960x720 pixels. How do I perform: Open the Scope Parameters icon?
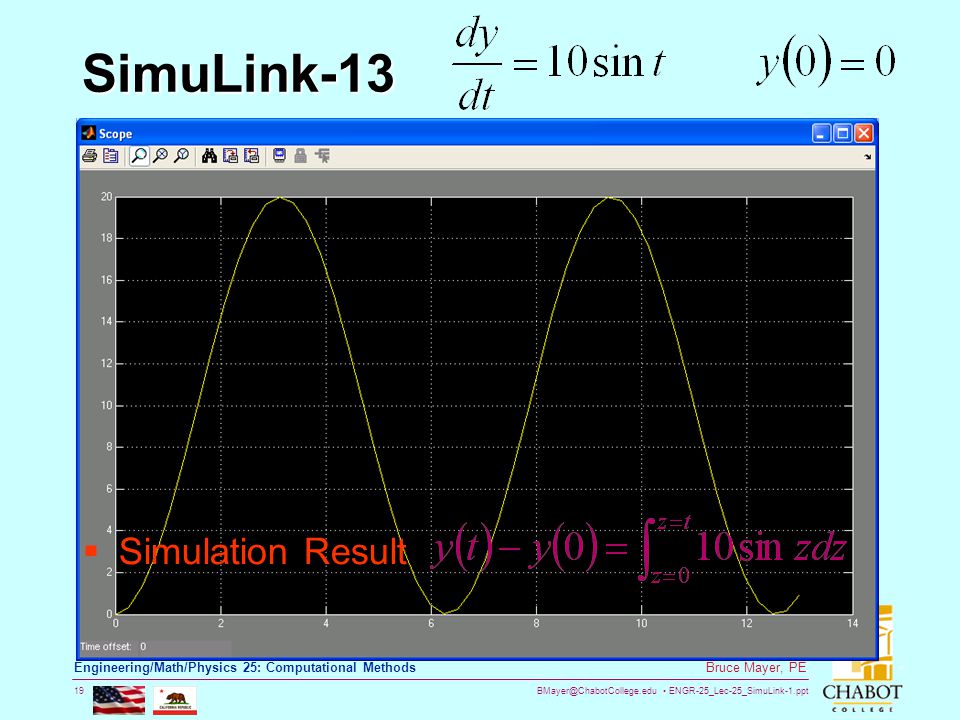(111, 156)
